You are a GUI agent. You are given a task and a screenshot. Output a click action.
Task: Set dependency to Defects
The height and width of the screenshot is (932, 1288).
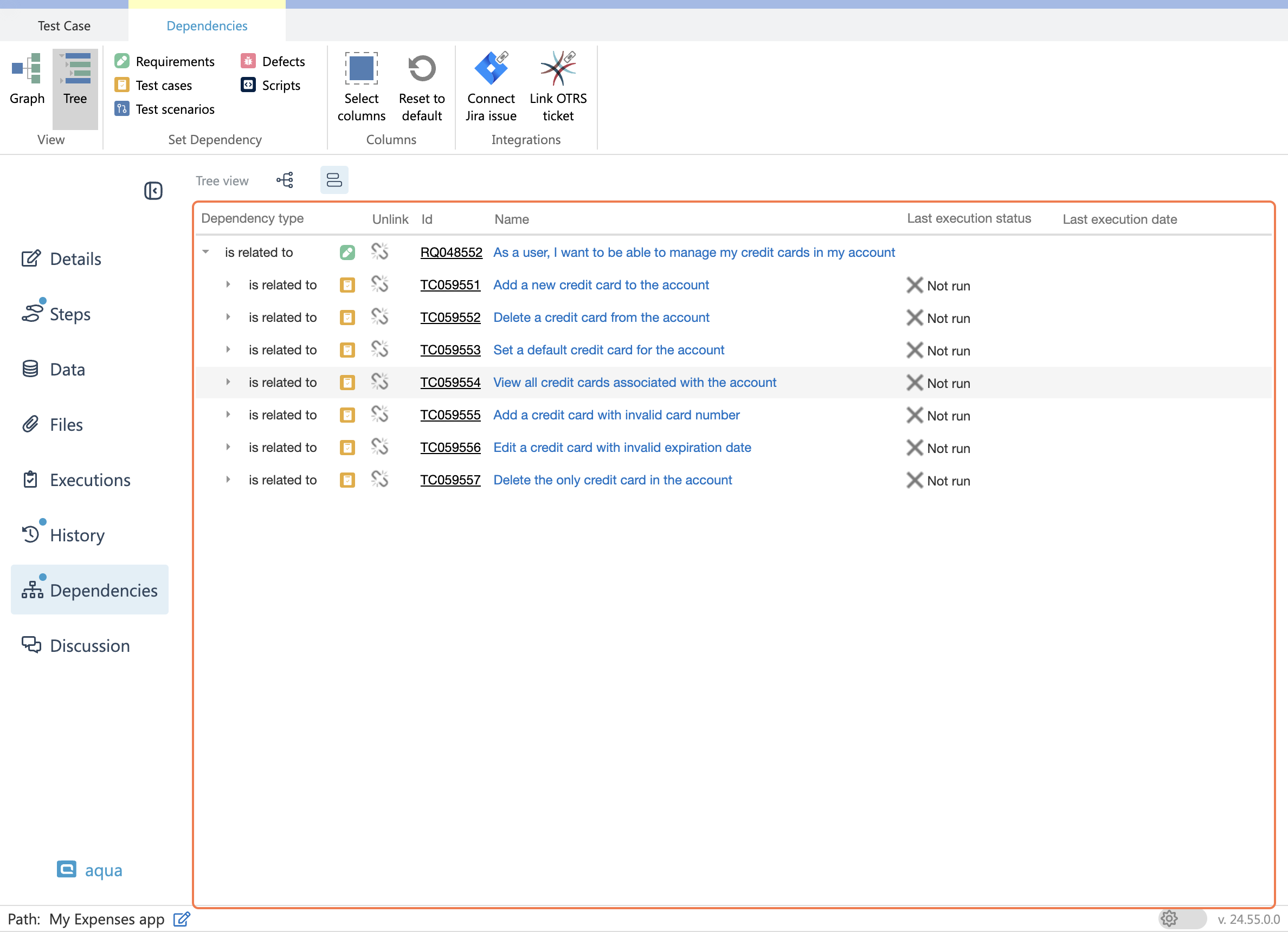coord(274,61)
